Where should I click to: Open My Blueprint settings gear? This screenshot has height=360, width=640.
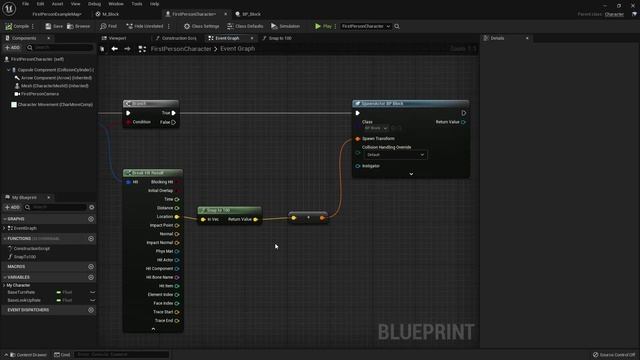pyautogui.click(x=92, y=207)
